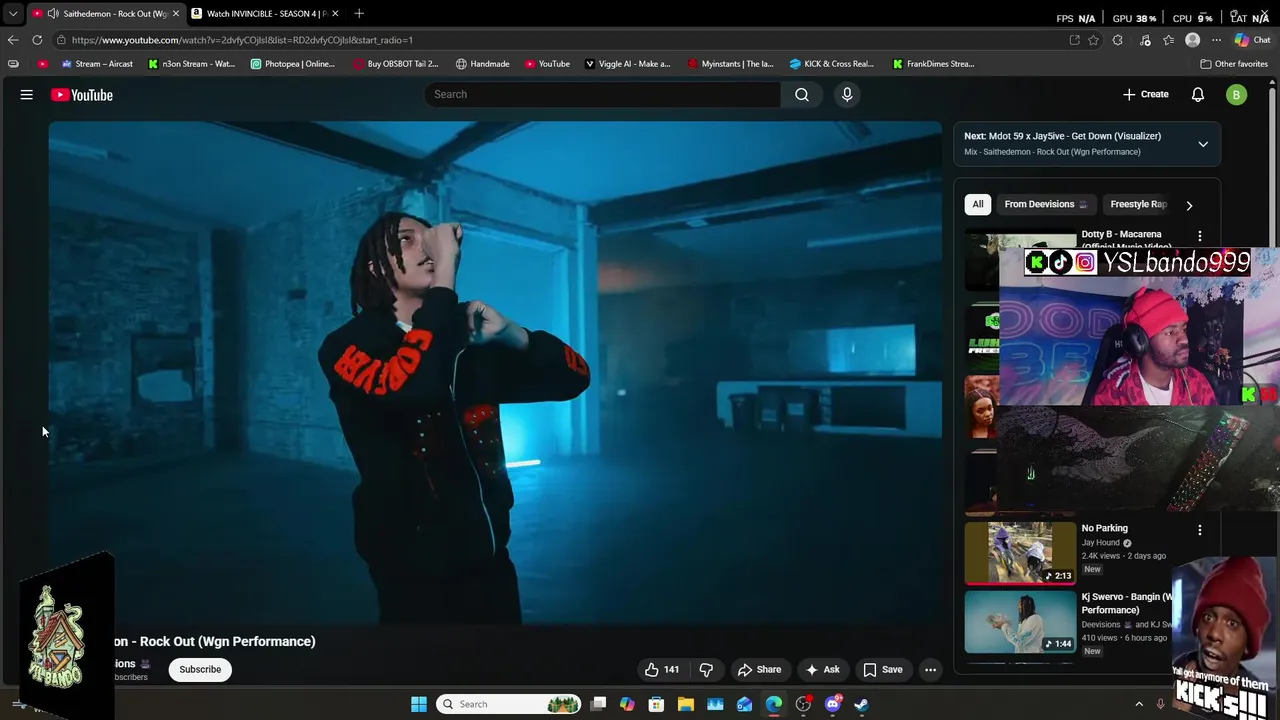Open the browser tab search dropdown
Viewport: 1280px width, 720px height.
(13, 13)
